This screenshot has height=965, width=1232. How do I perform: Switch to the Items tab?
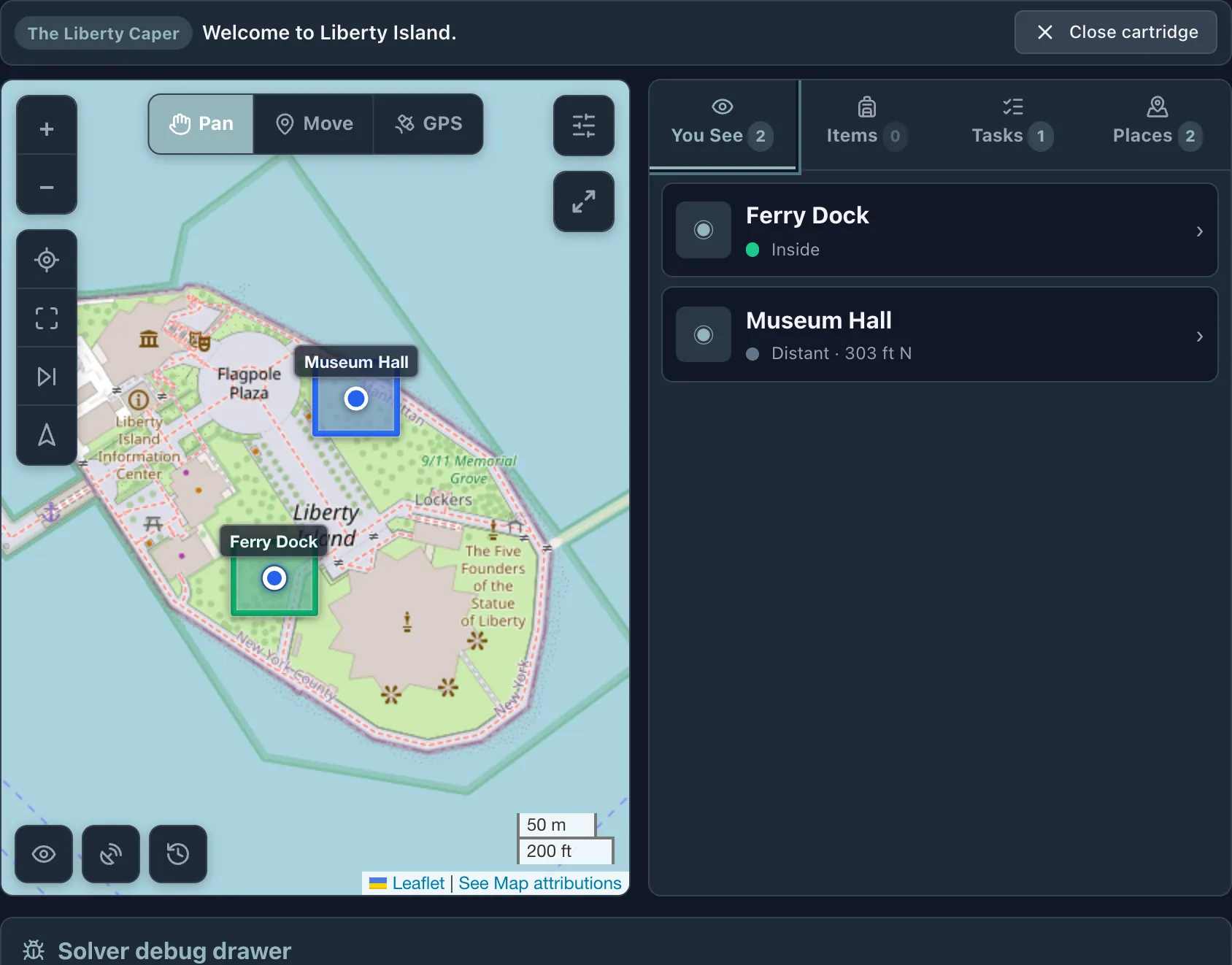[x=866, y=124]
